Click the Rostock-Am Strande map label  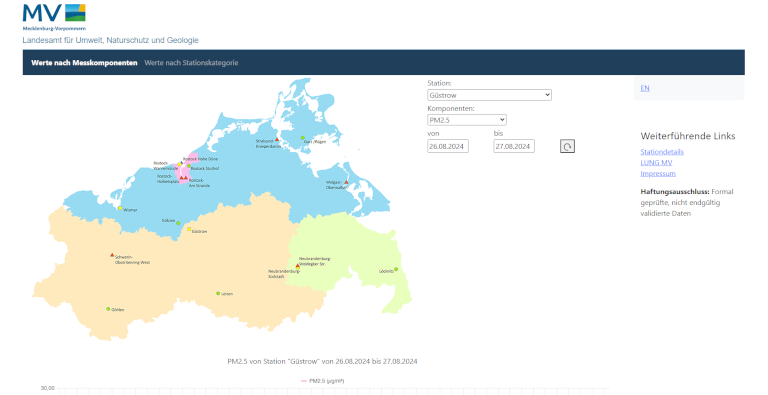tap(199, 183)
